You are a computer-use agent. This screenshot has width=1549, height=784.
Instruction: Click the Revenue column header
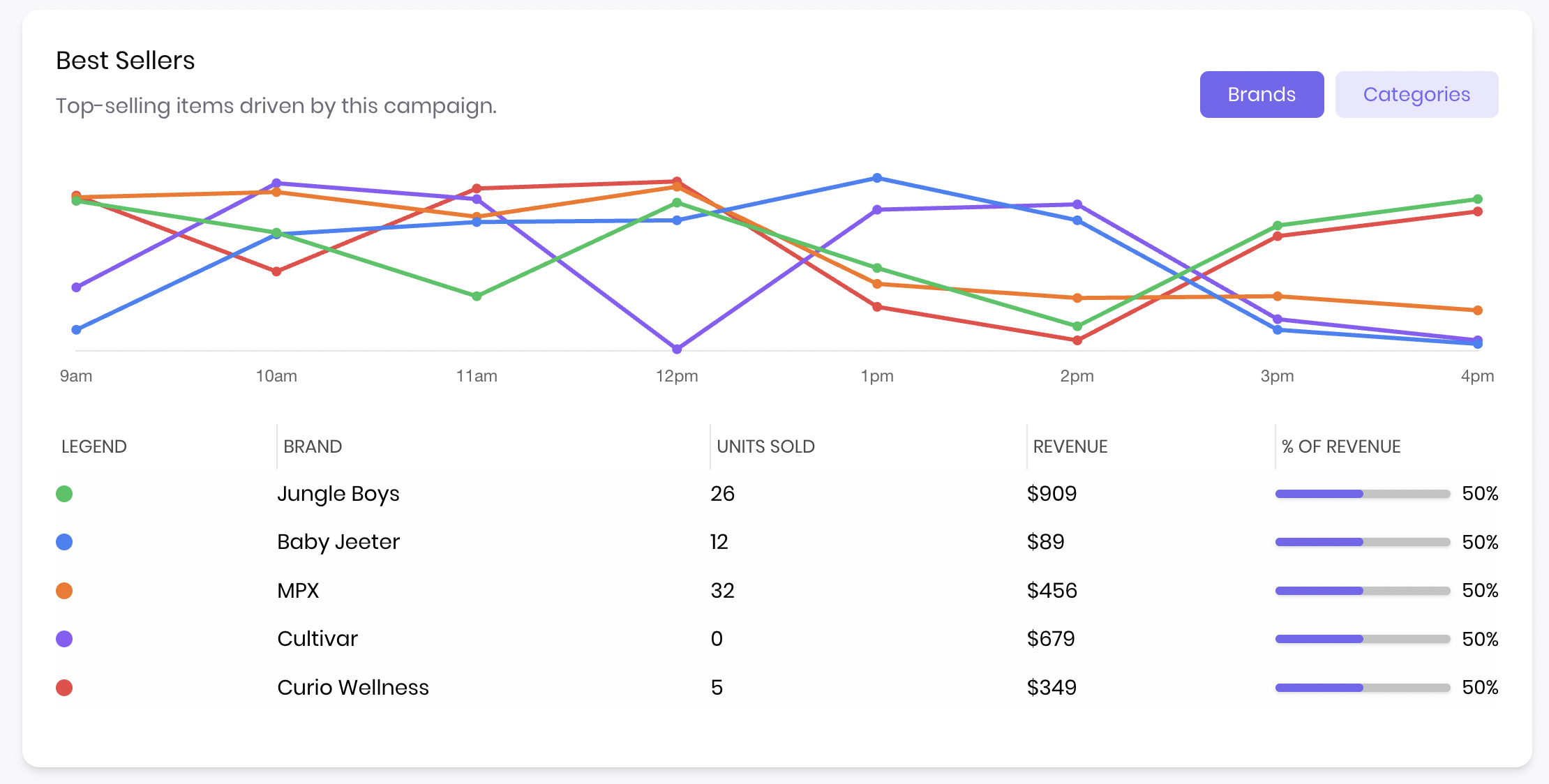point(1070,446)
